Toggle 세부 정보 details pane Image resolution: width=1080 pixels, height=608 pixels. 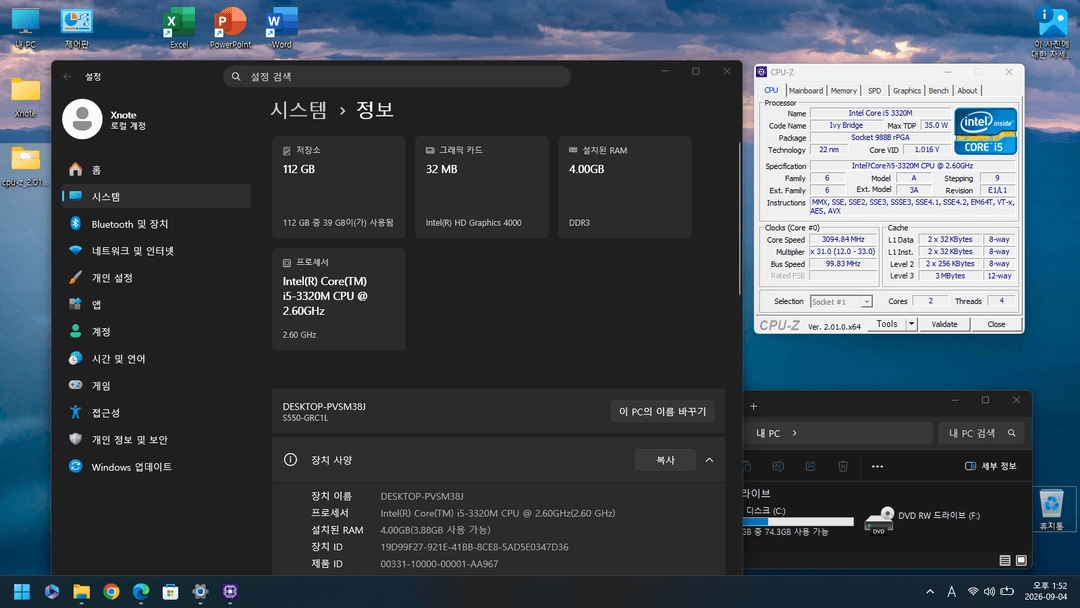point(990,466)
